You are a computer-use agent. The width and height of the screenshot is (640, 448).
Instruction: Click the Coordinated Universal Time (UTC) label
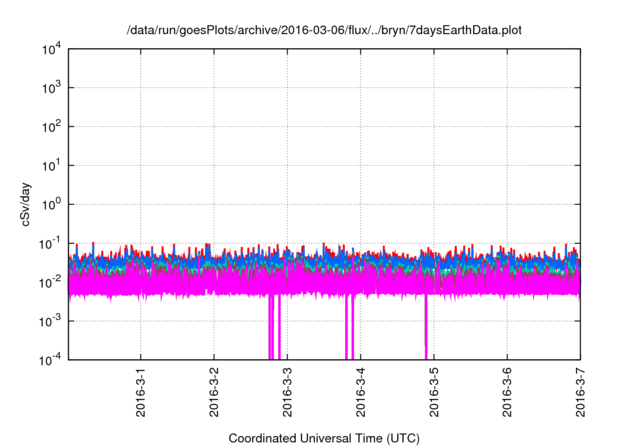324,439
